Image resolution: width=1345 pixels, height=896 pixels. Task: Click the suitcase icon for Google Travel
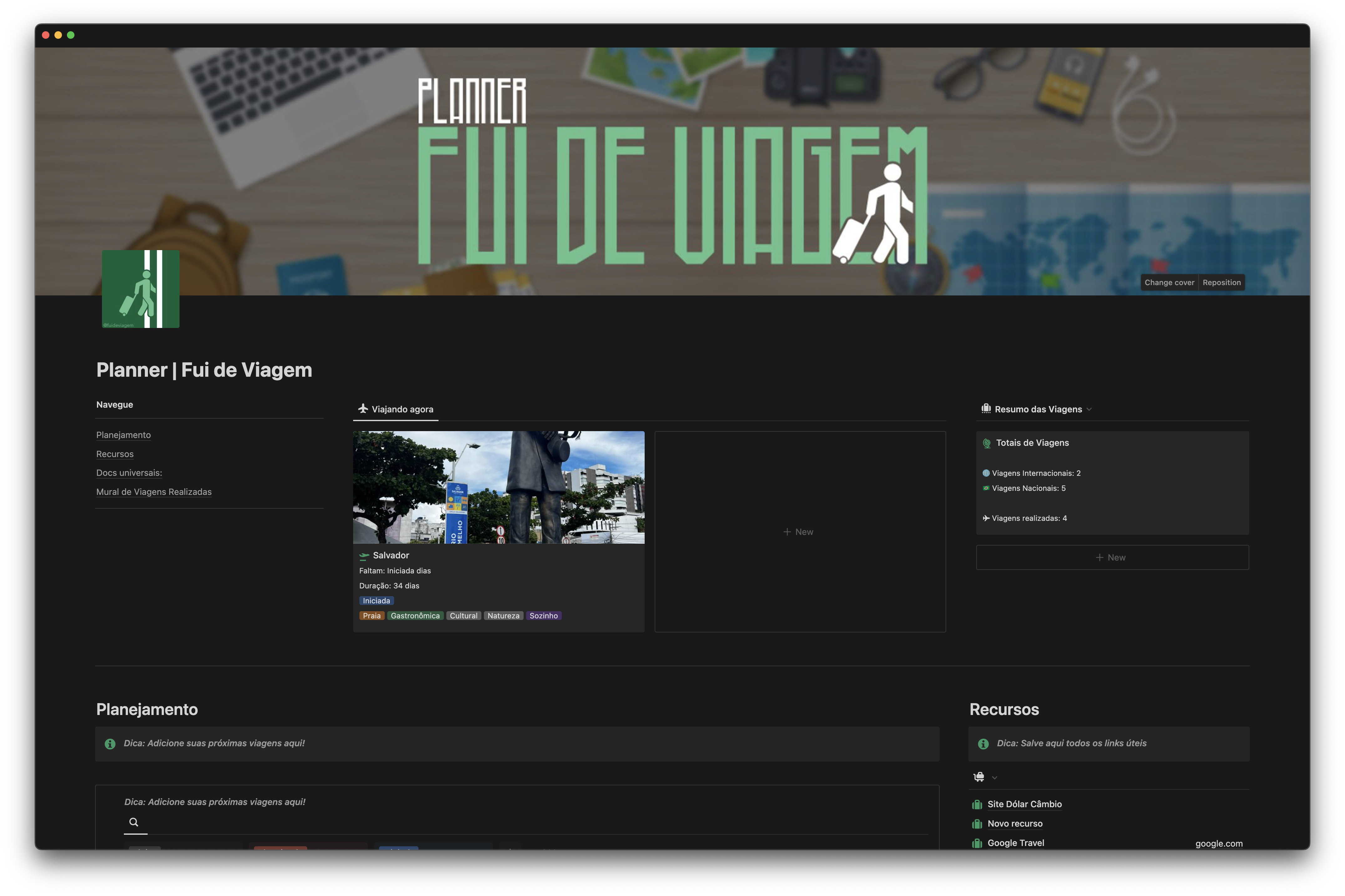tap(977, 843)
